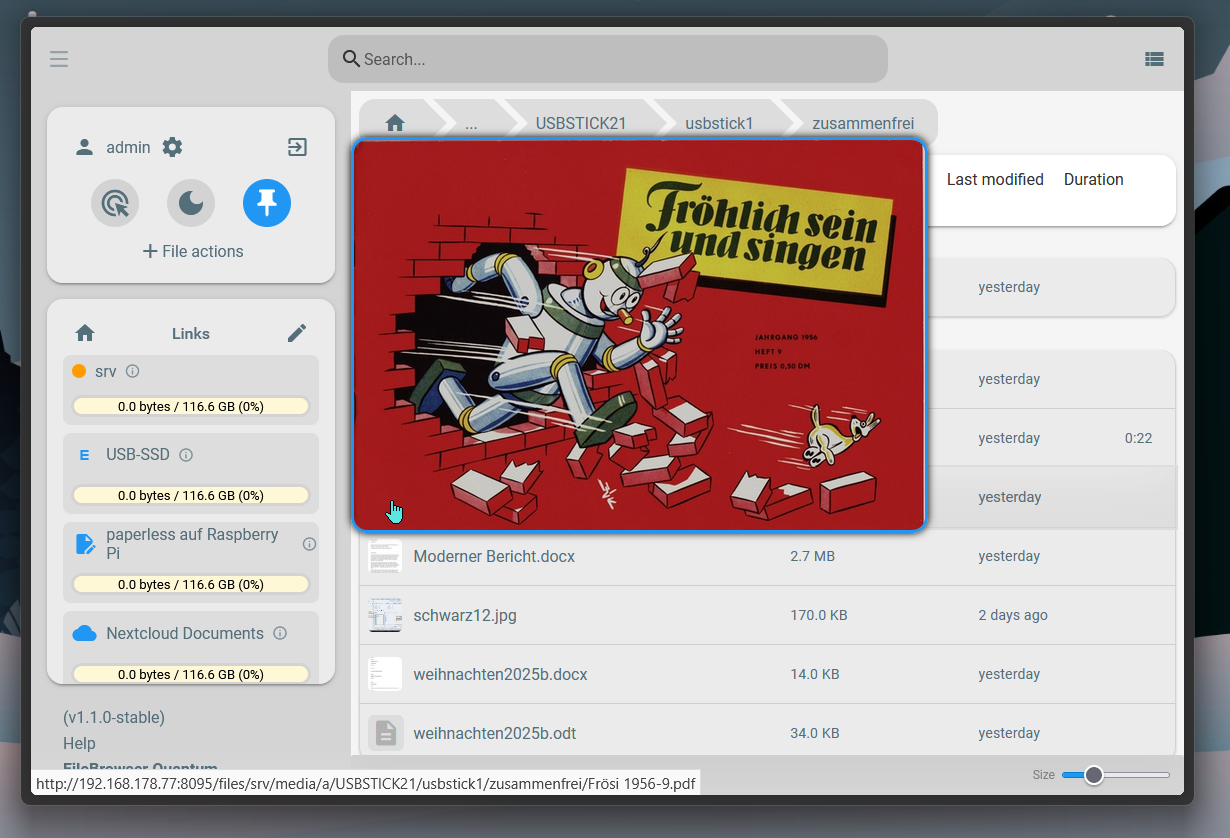Open the Help link

[79, 743]
